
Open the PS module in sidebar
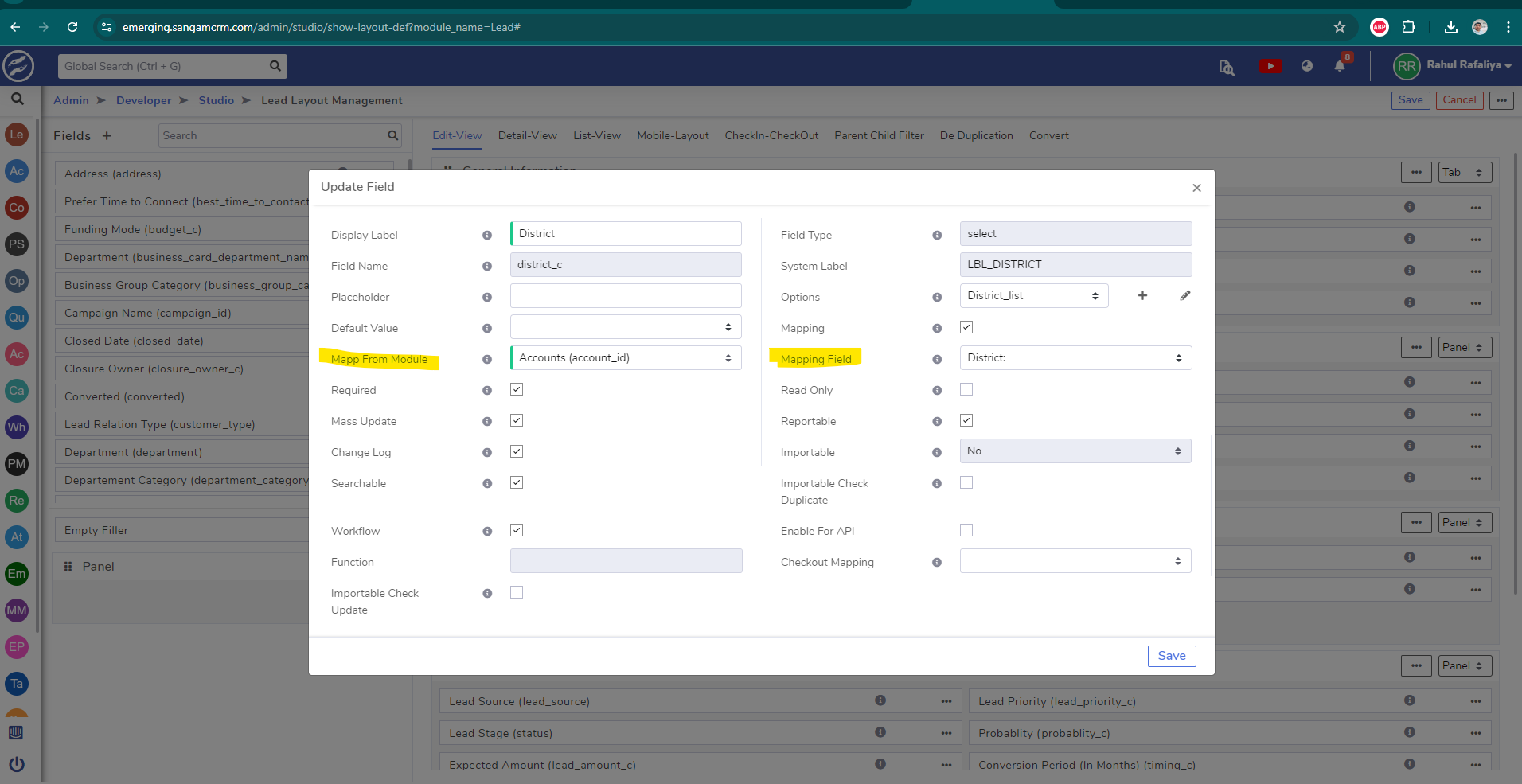pyautogui.click(x=17, y=244)
